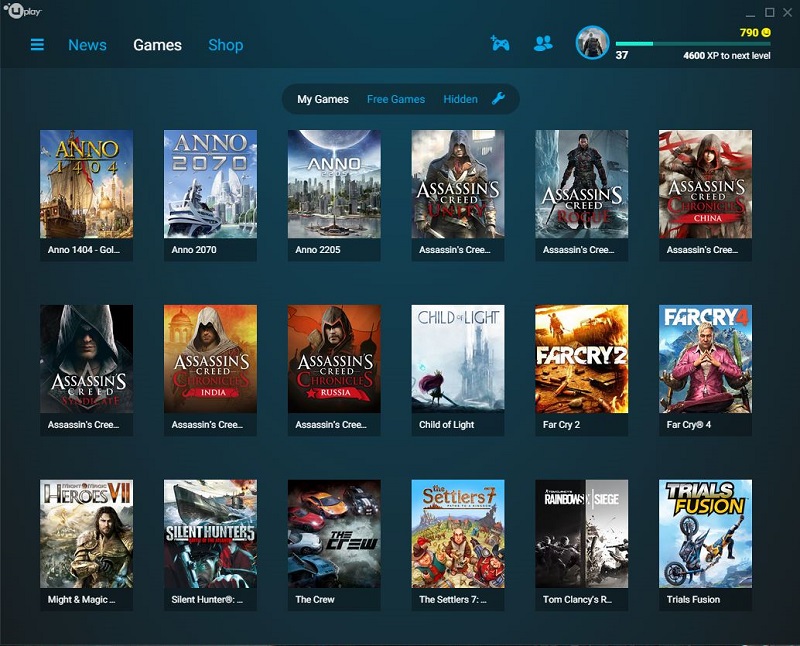Click the add game controller icon
The width and height of the screenshot is (800, 646).
pyautogui.click(x=500, y=43)
